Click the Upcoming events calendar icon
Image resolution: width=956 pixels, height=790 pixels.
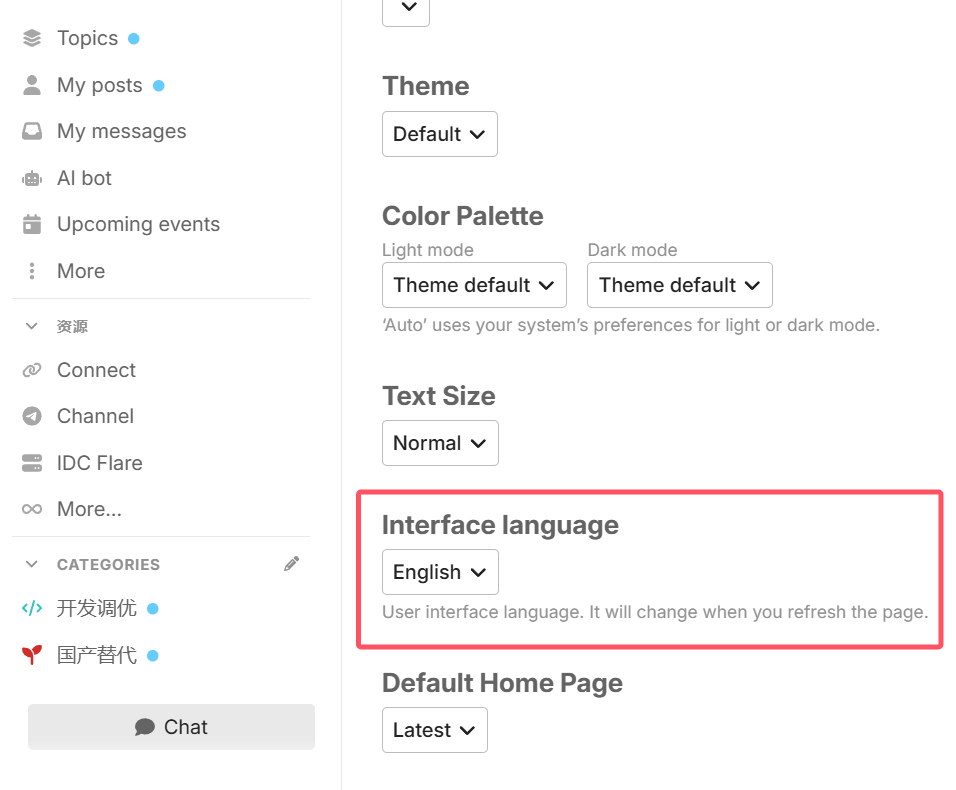click(x=32, y=224)
